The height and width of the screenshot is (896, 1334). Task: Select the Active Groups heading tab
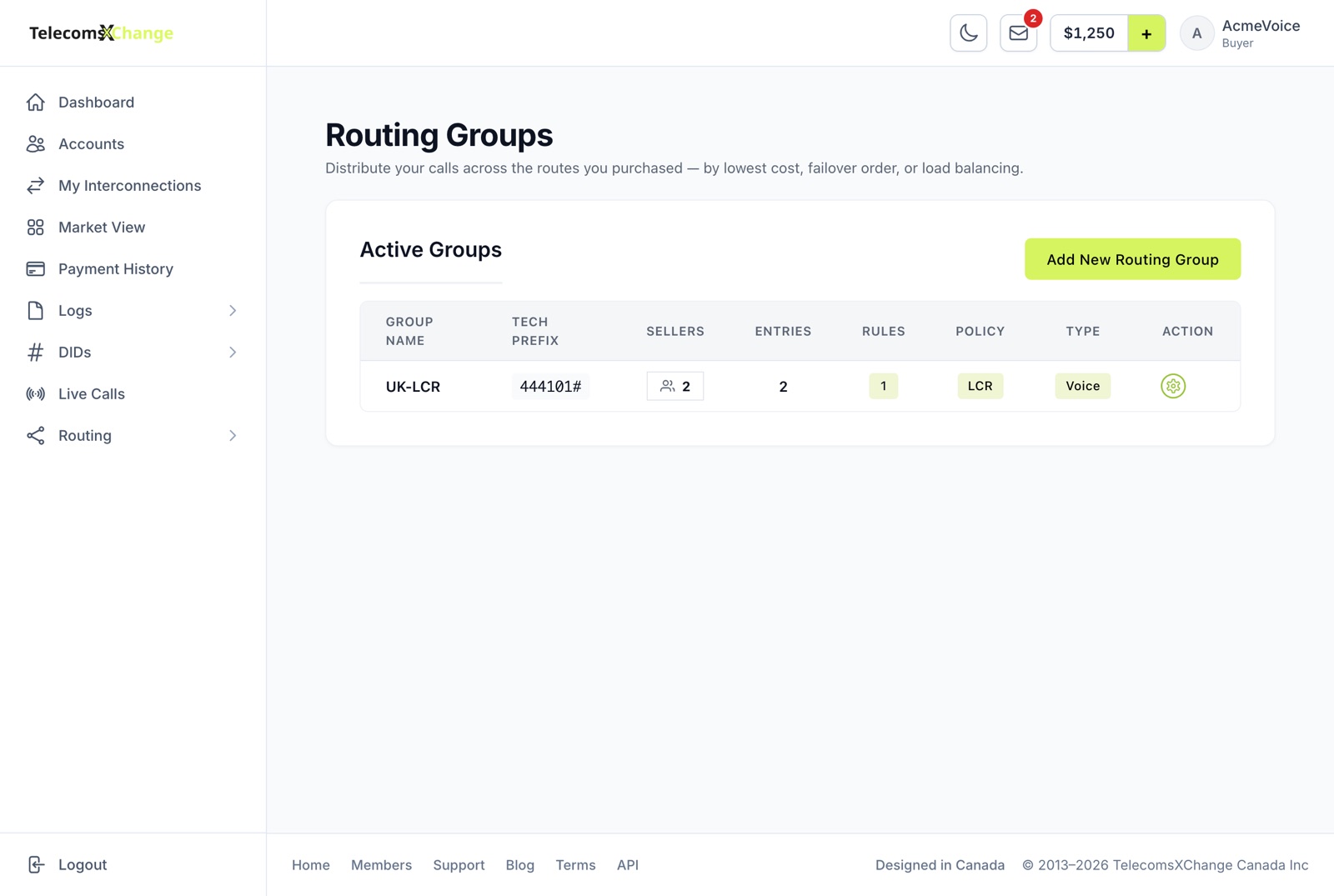tap(431, 250)
